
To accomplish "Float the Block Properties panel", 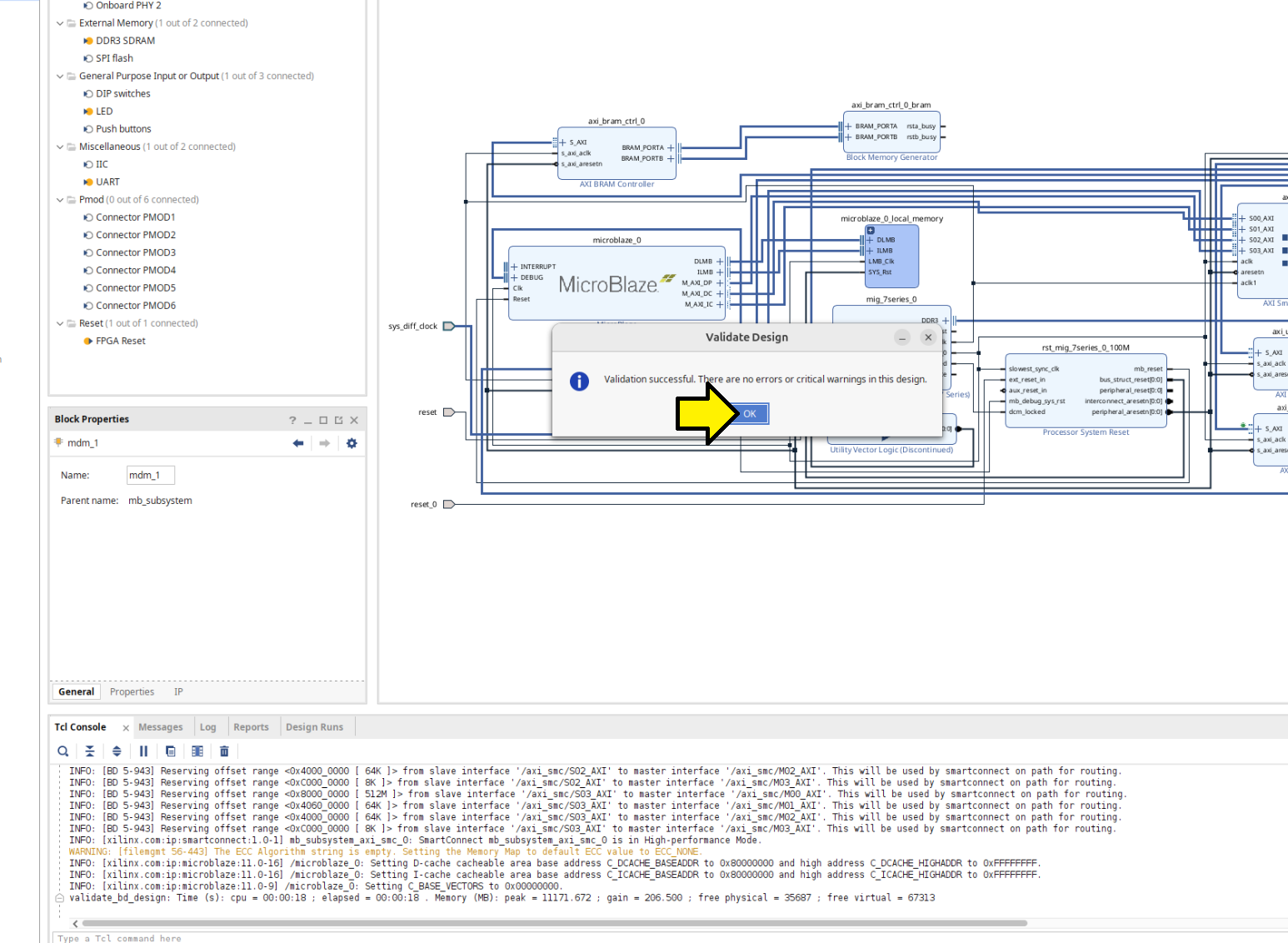I will pos(339,421).
